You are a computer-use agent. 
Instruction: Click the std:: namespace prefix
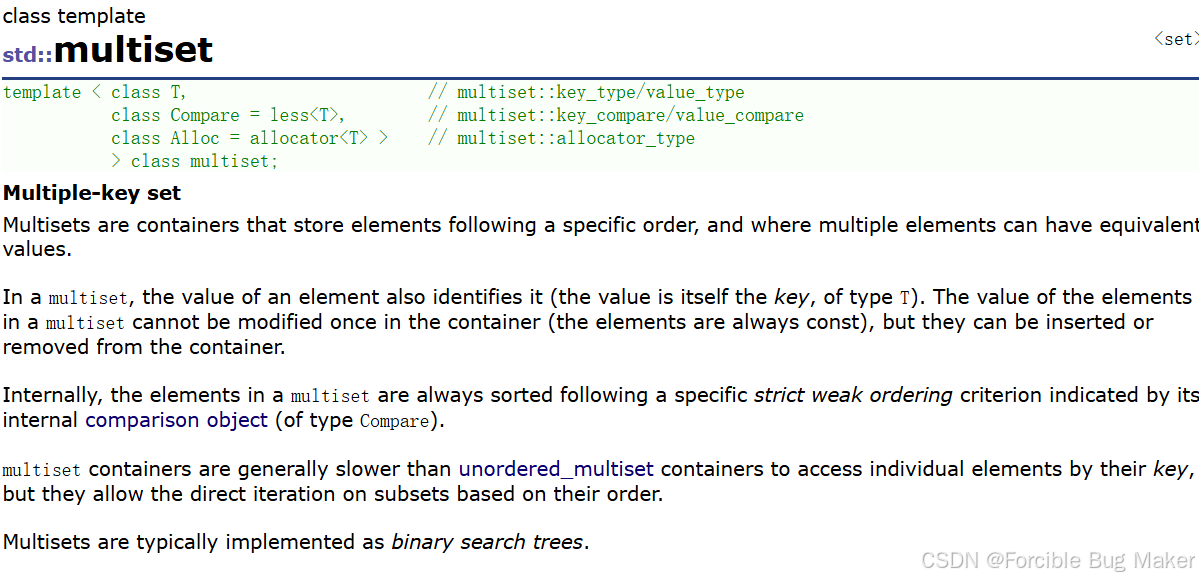(x=28, y=55)
